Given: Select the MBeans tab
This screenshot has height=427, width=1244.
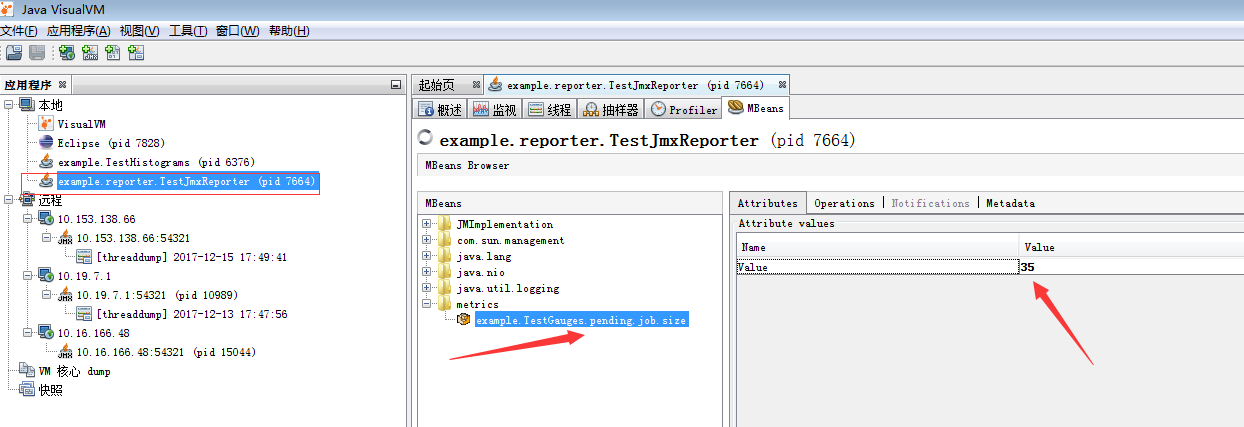Looking at the screenshot, I should (756, 108).
